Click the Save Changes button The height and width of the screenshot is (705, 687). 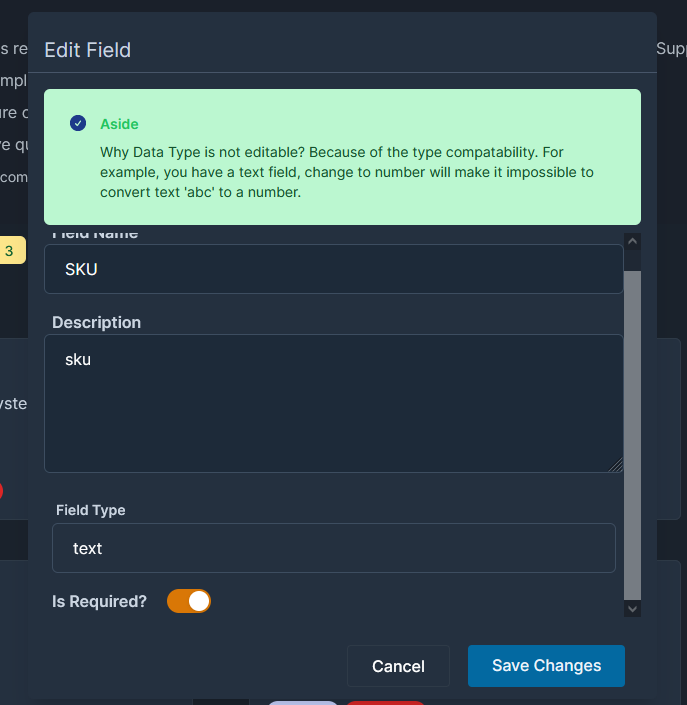coord(546,666)
